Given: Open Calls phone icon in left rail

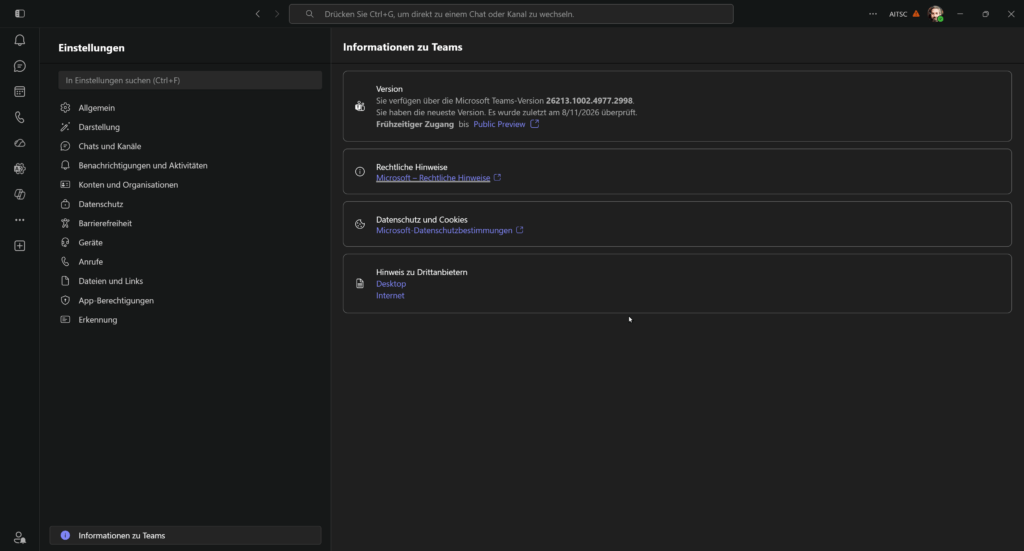Looking at the screenshot, I should (20, 118).
